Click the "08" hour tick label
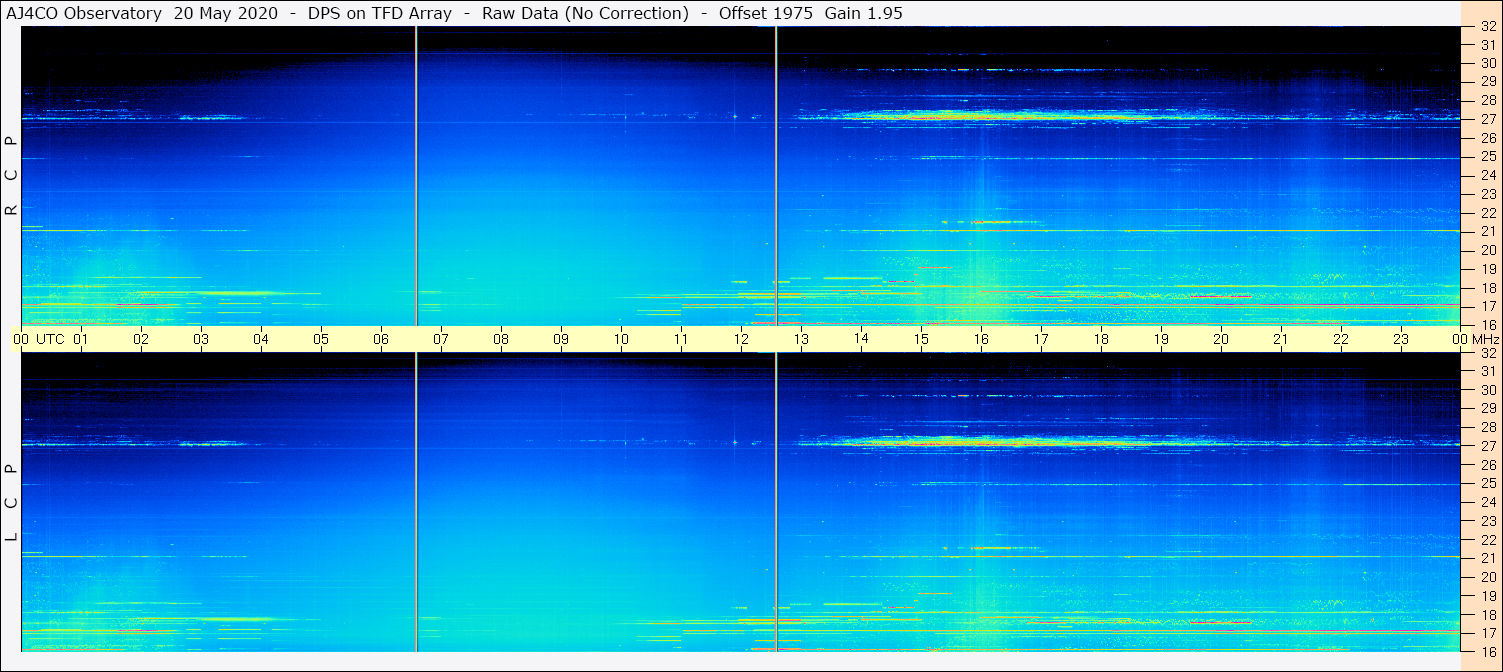Screen dimensions: 1503x672 [x=501, y=339]
